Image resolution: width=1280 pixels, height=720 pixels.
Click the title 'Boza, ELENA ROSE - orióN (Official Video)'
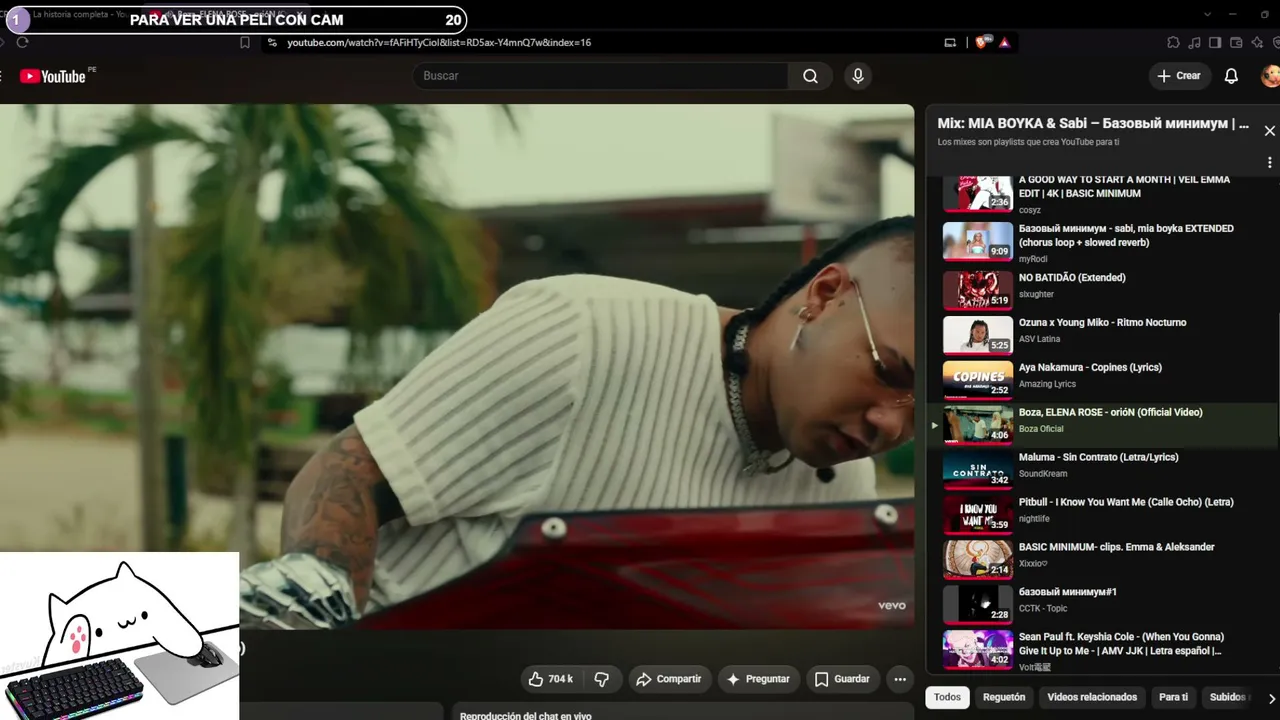point(1110,412)
